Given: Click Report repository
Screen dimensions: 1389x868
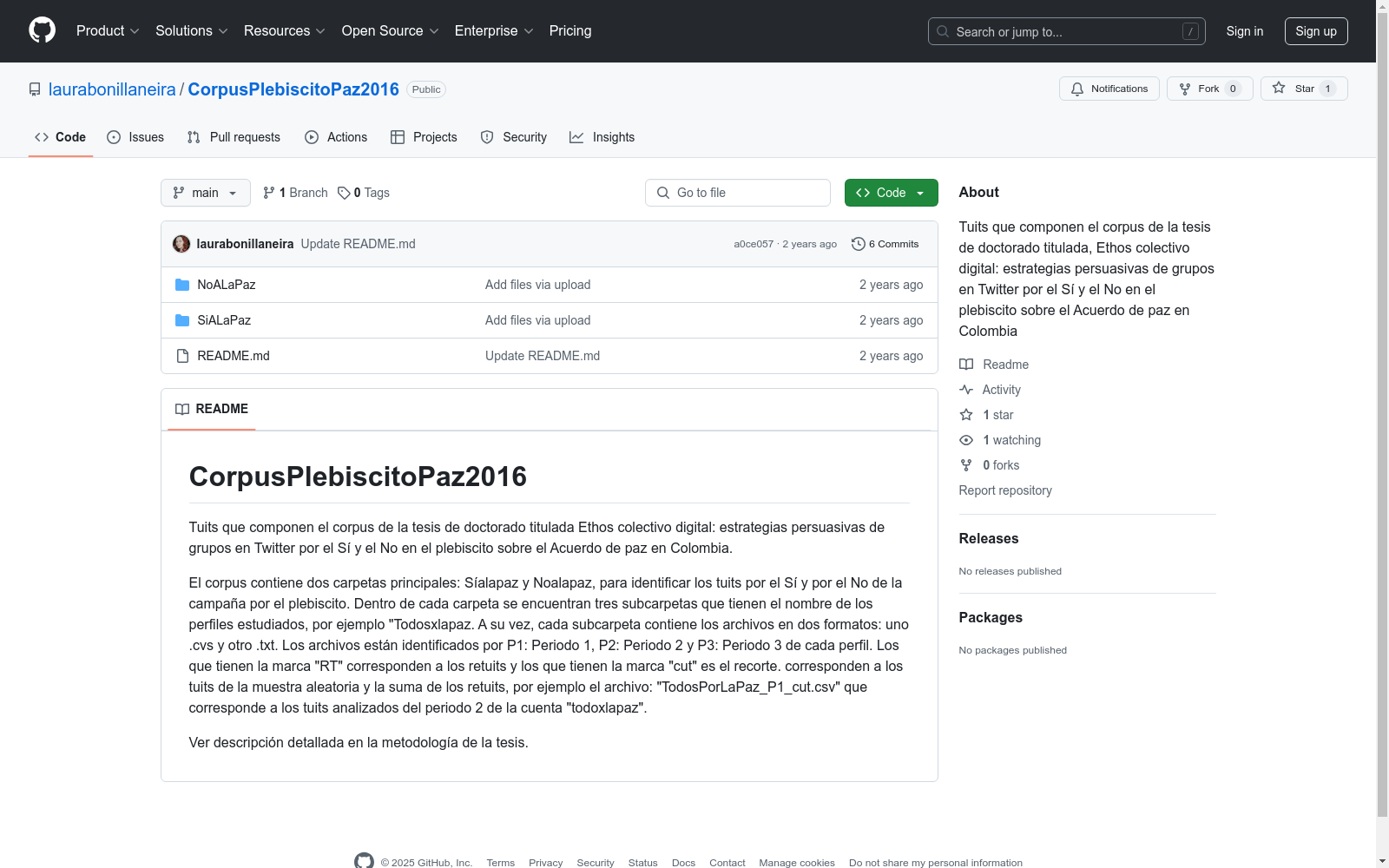Looking at the screenshot, I should click(x=1005, y=490).
